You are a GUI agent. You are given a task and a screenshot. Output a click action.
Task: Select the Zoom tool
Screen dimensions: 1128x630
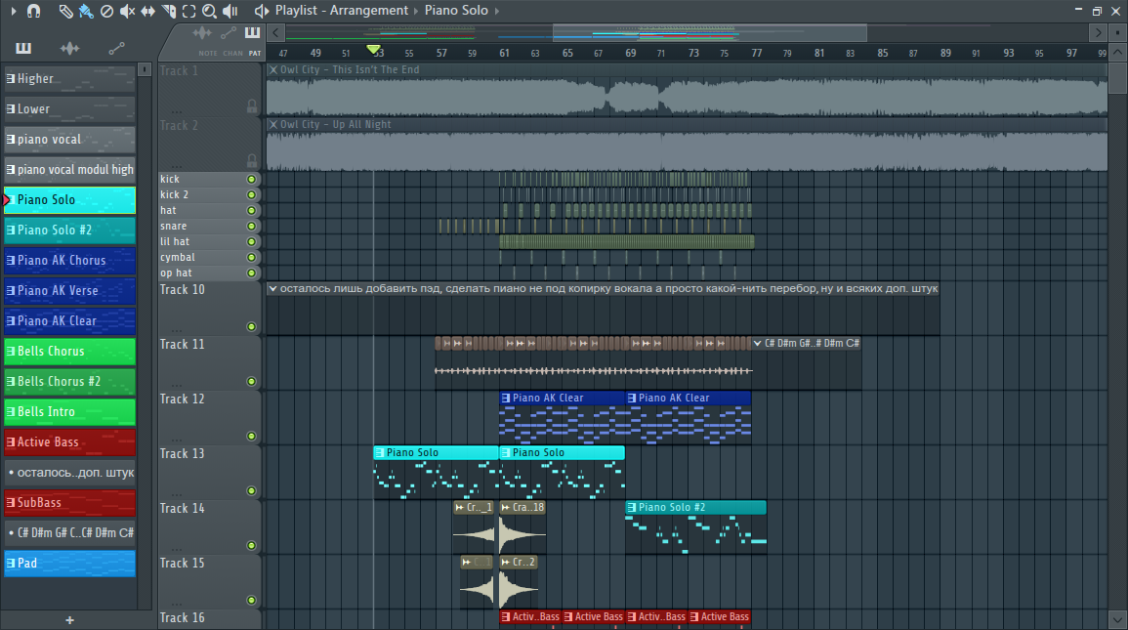click(209, 11)
